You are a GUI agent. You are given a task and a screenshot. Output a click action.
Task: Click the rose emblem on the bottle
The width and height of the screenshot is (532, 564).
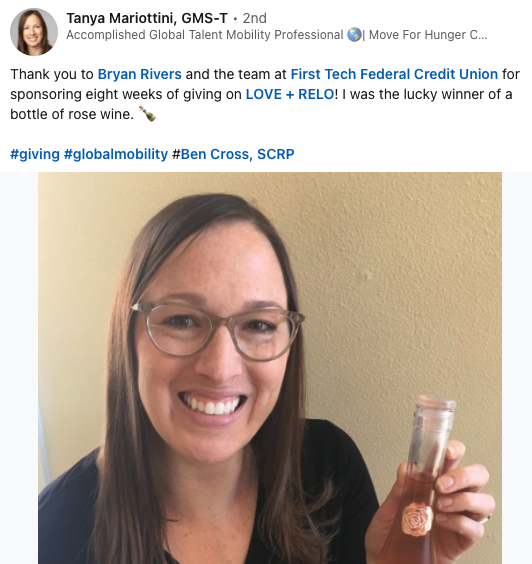[417, 519]
